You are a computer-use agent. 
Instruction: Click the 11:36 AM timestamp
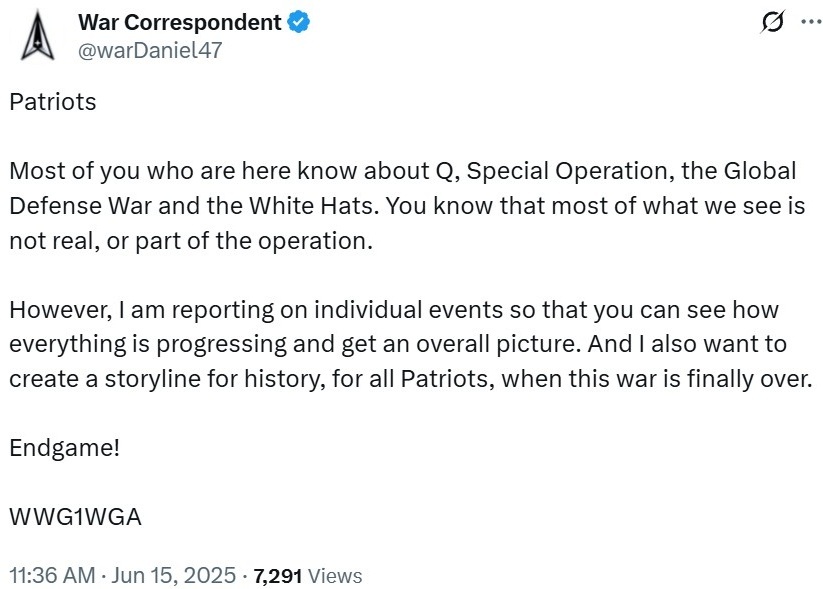point(52,575)
